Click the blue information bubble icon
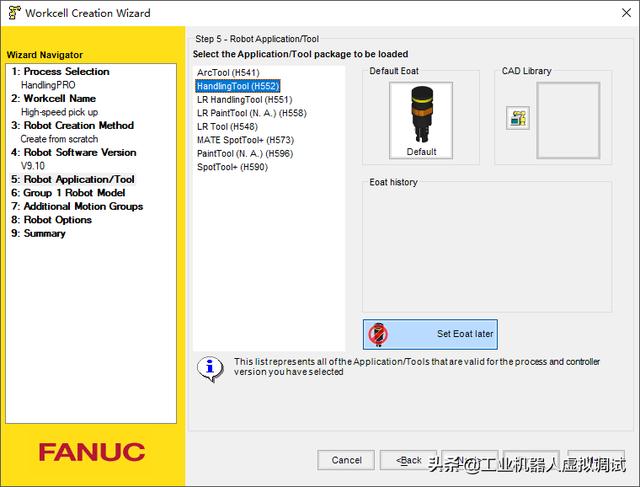This screenshot has width=640, height=487. coord(210,368)
